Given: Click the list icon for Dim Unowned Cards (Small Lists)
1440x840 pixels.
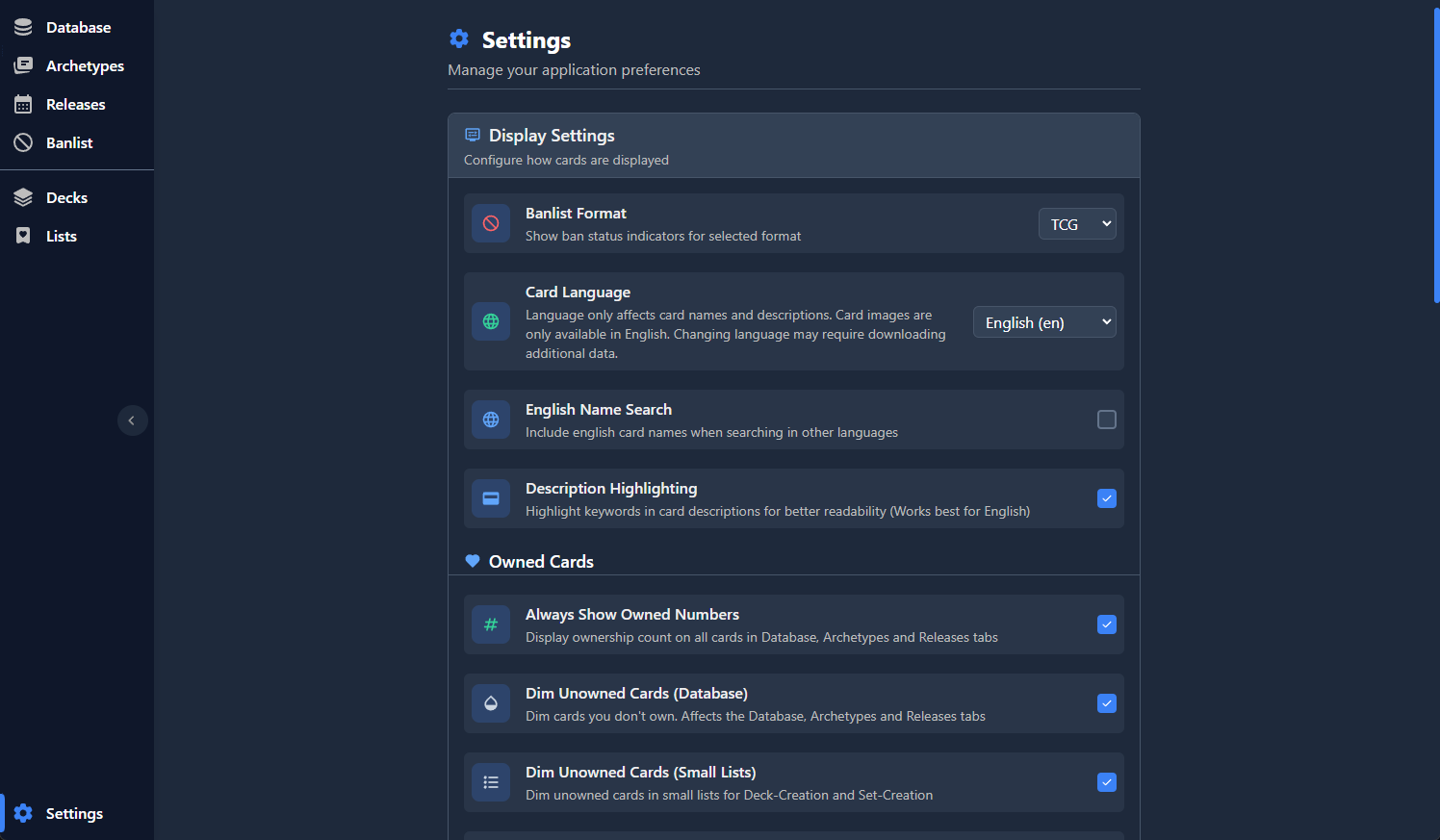Looking at the screenshot, I should click(x=491, y=782).
